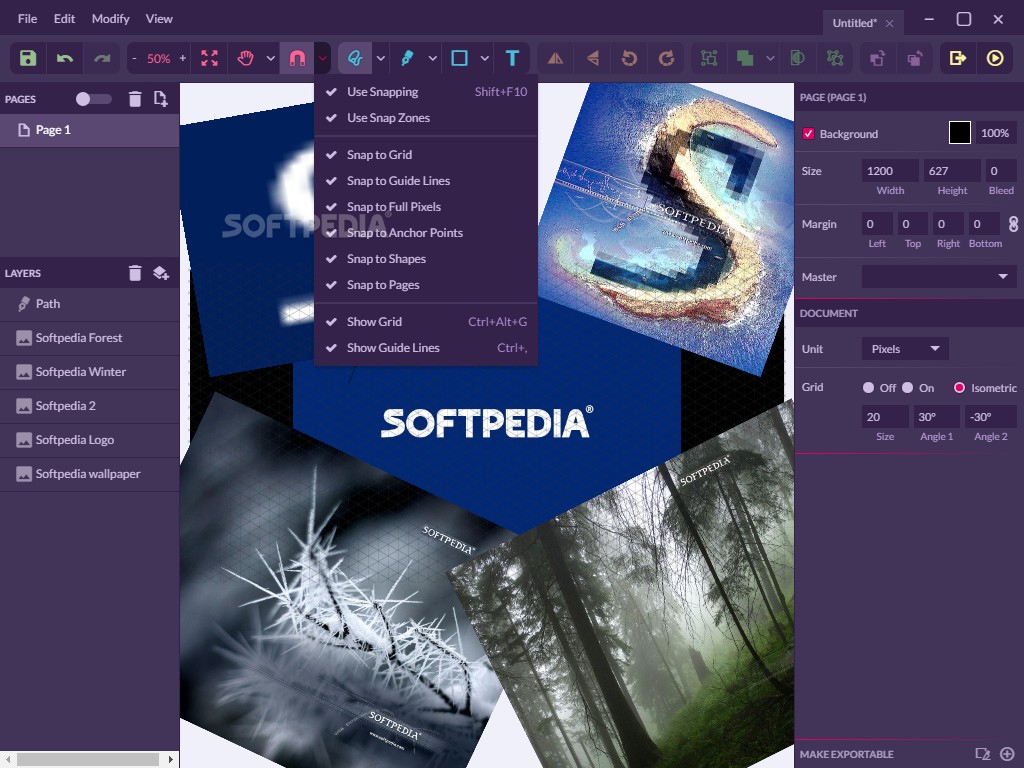The image size is (1024, 768).
Task: Click the background opacity 100% field
Action: (995, 133)
